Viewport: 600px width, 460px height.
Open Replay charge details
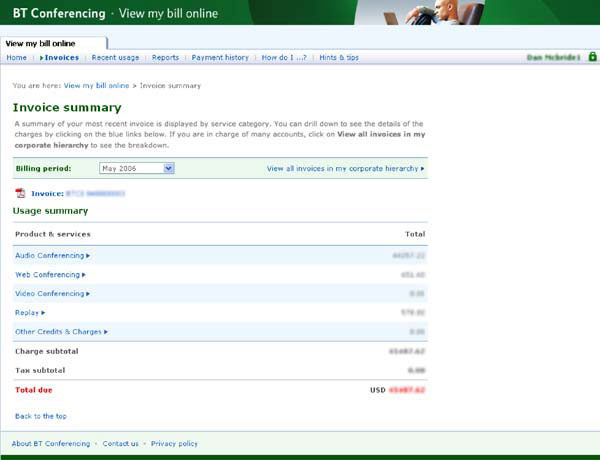[x=30, y=312]
